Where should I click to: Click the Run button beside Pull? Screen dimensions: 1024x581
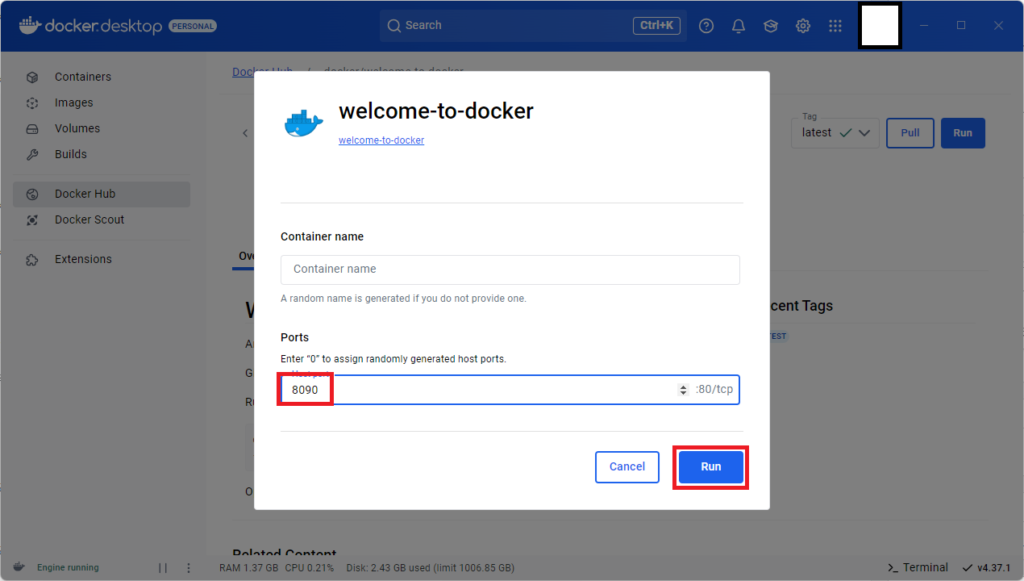click(963, 133)
